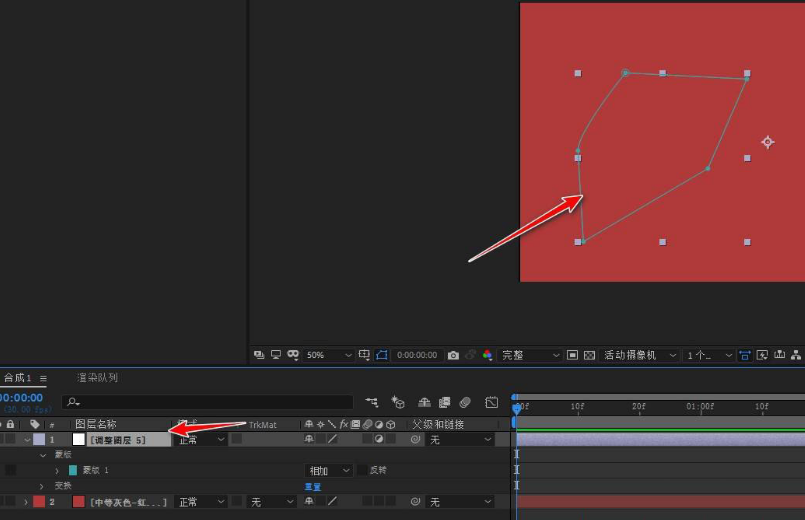This screenshot has height=520, width=805.
Task: Open the RGB channel color management icon
Action: (487, 355)
